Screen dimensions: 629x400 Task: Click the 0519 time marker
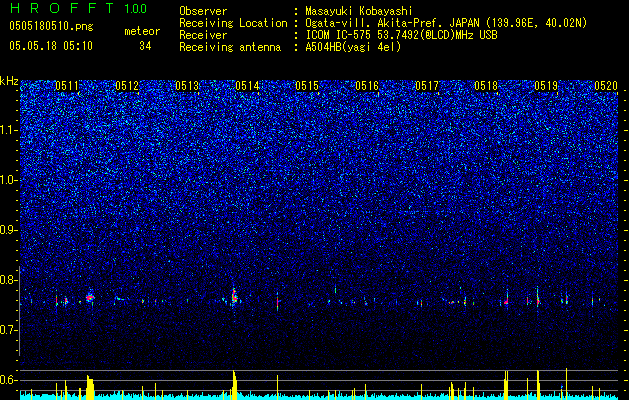click(x=546, y=86)
